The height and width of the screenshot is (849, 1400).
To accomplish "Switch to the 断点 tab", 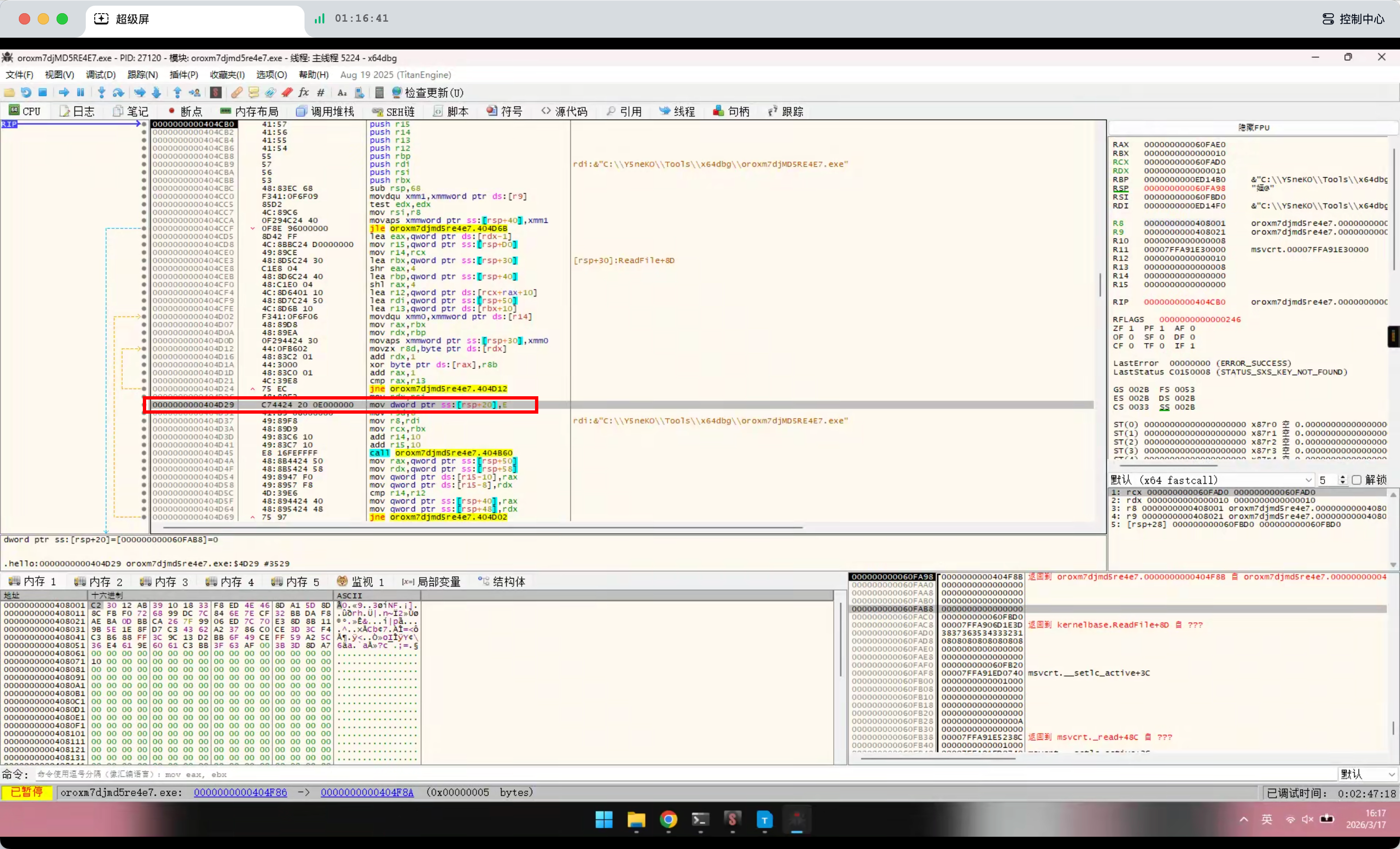I will pos(185,111).
